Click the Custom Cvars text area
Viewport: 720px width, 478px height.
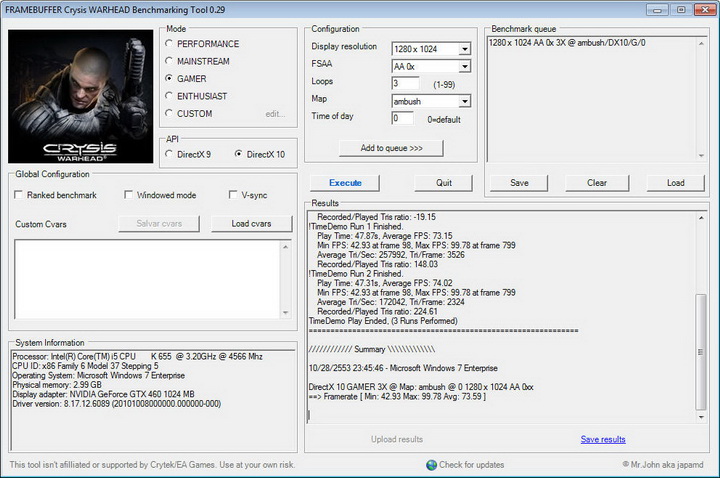point(147,279)
